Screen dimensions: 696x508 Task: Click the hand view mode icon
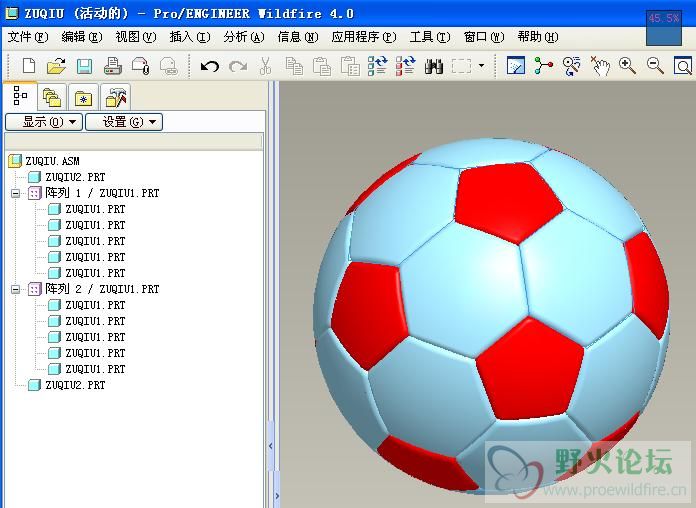(600, 66)
